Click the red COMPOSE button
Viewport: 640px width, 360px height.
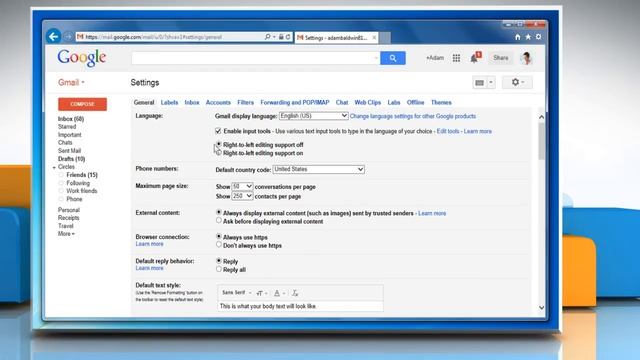click(x=82, y=104)
